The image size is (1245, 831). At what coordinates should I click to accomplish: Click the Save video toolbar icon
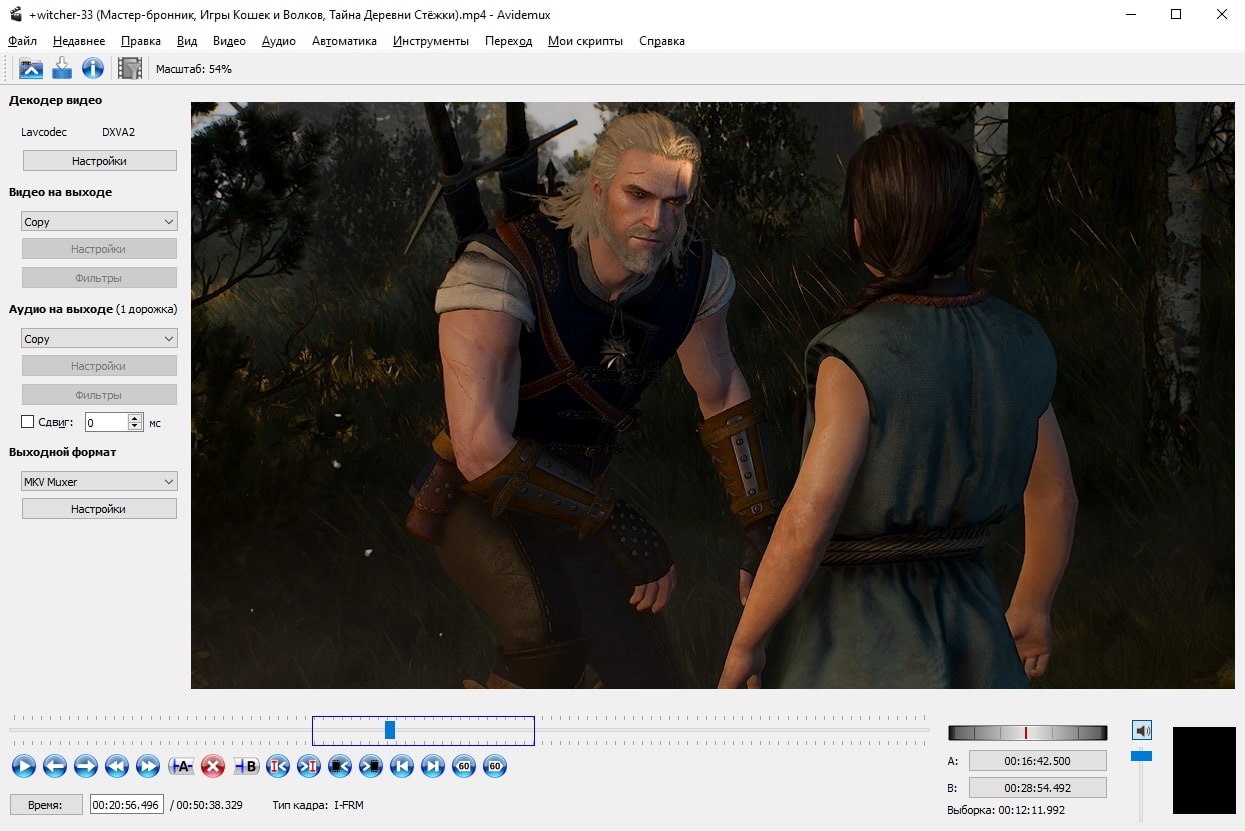62,68
